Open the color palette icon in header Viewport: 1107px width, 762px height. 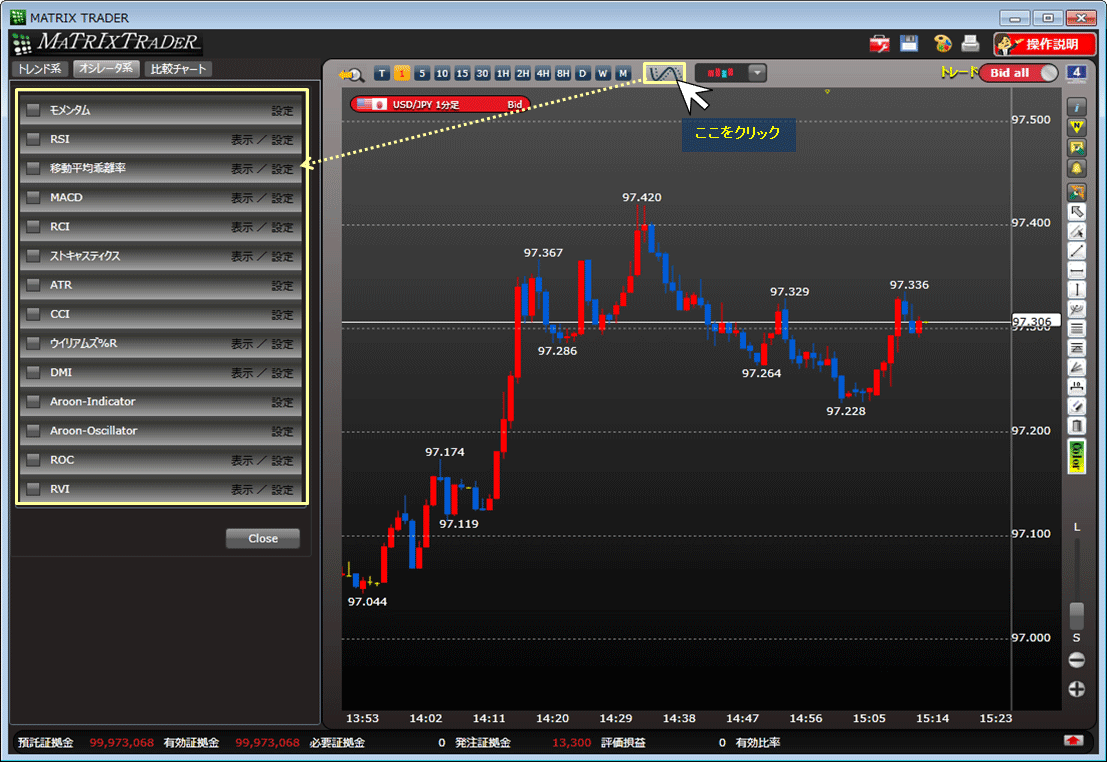[x=942, y=44]
